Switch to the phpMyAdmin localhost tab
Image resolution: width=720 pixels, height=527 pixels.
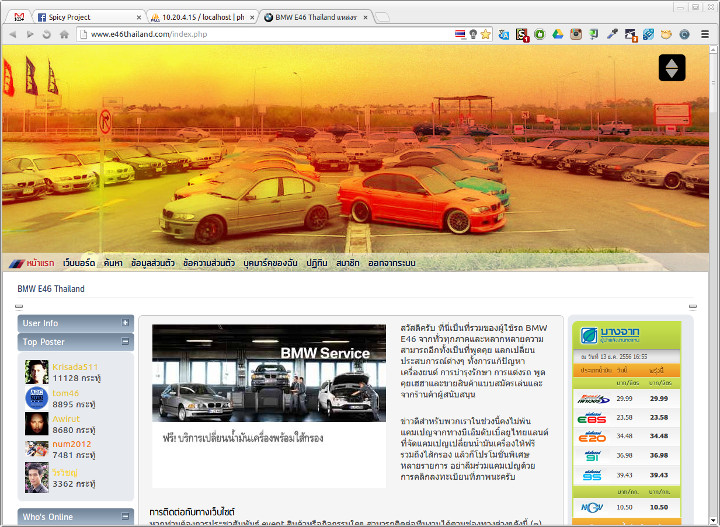[202, 17]
